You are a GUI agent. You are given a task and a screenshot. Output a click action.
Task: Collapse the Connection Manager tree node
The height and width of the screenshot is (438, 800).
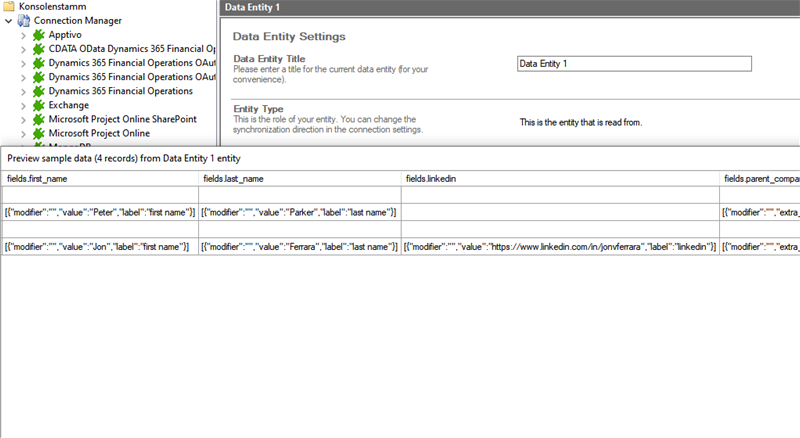pos(8,20)
